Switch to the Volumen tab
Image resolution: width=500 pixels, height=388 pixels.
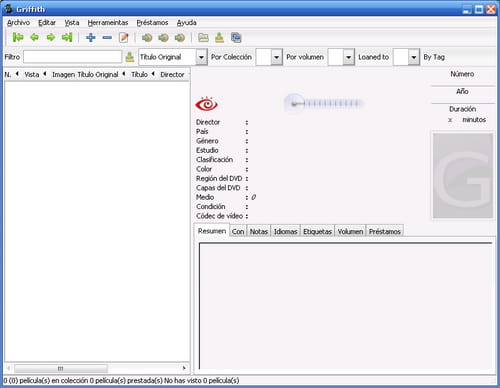[x=350, y=231]
